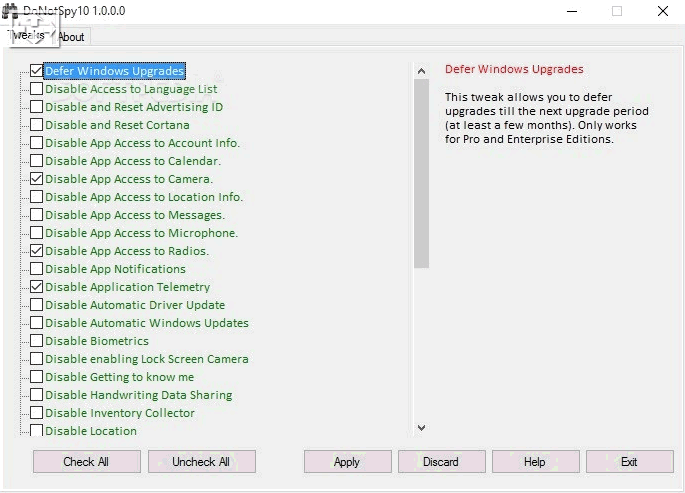Select the Defer Windows Upgrades label

tap(114, 71)
